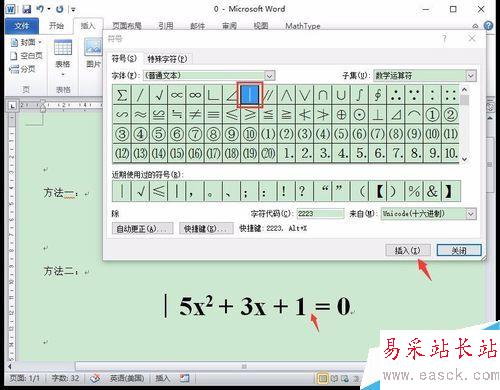Choose the integral symbol ∫
Image resolution: width=500 pixels, height=390 pixels.
359,95
